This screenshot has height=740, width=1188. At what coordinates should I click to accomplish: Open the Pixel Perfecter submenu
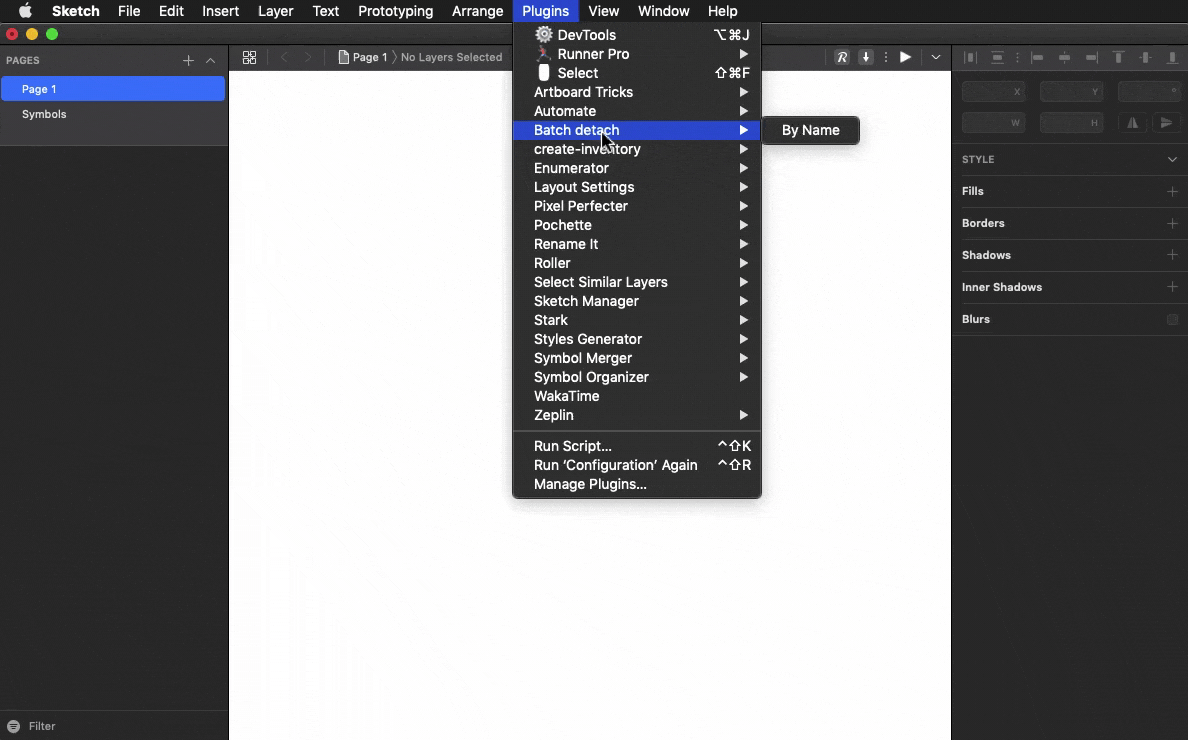point(636,206)
